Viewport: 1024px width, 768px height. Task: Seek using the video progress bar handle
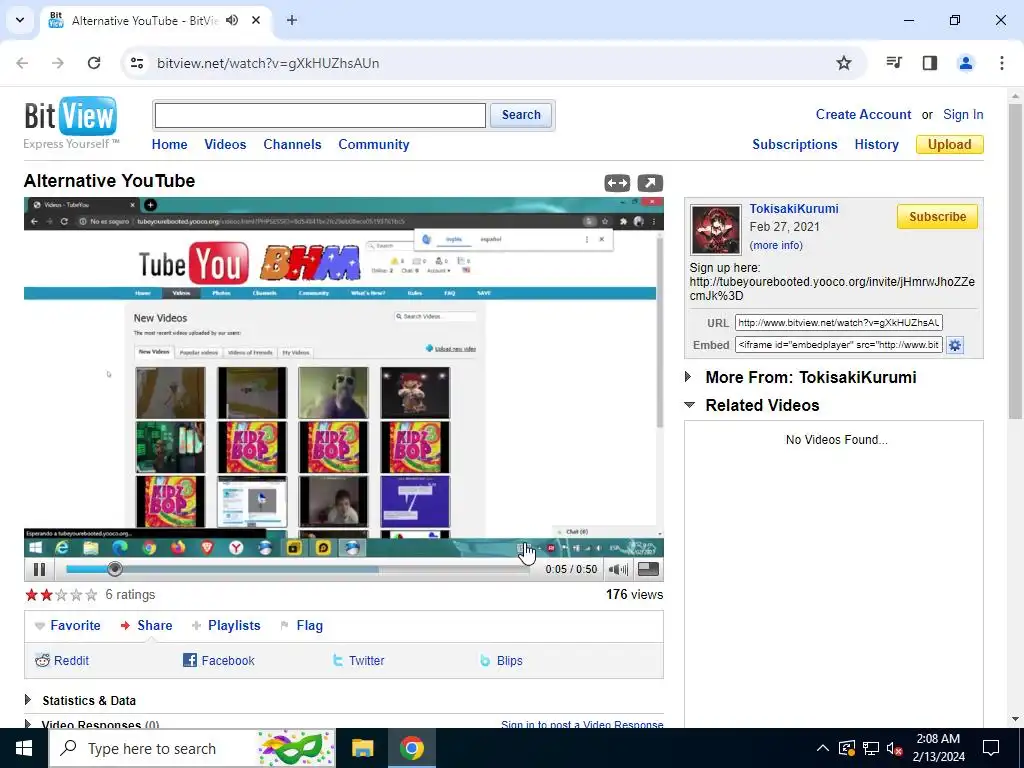[x=115, y=569]
